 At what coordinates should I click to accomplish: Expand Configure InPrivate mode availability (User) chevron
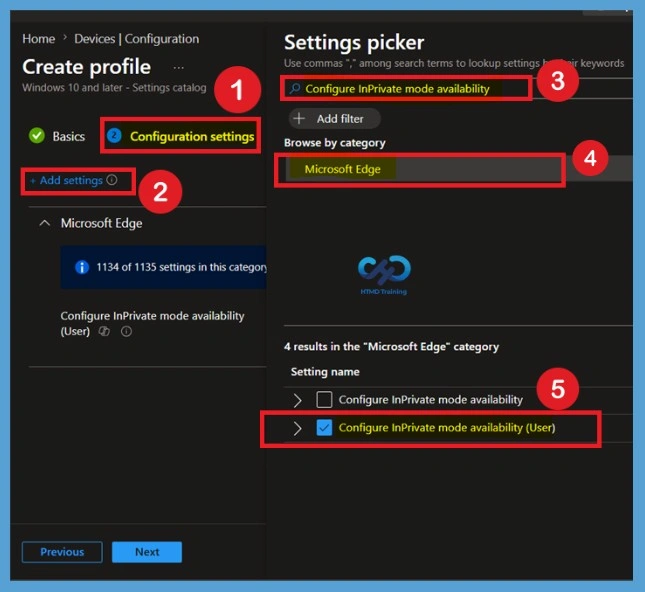(297, 428)
